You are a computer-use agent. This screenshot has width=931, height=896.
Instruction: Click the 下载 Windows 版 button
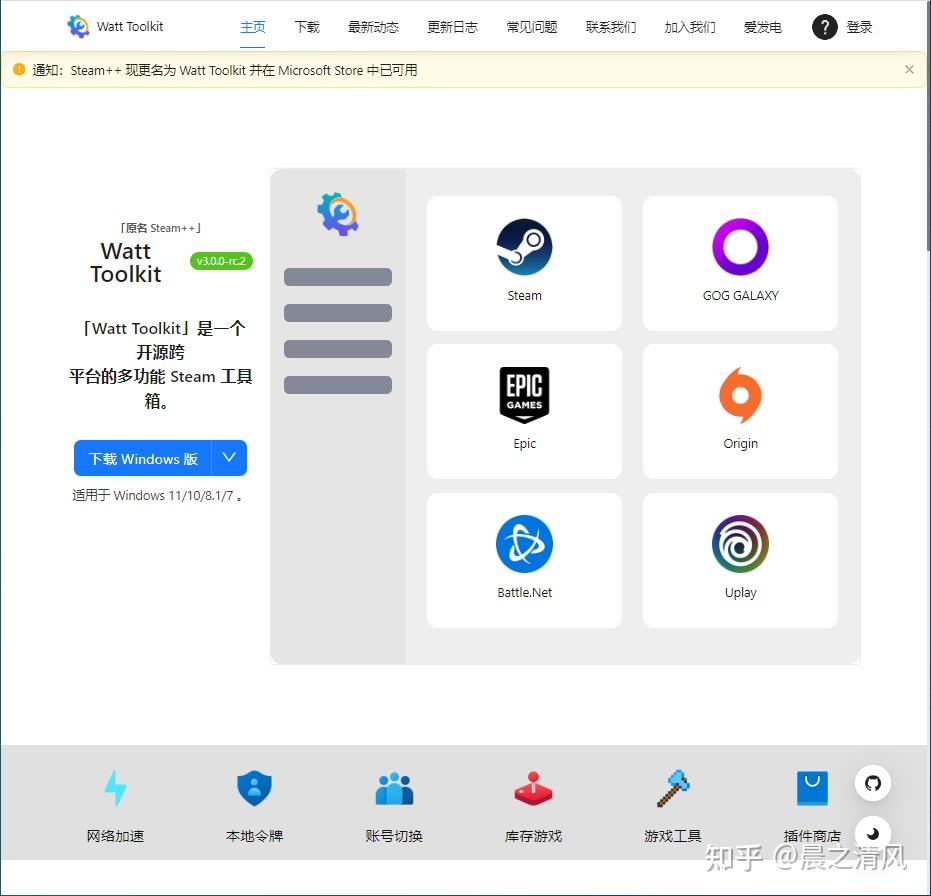[x=142, y=458]
